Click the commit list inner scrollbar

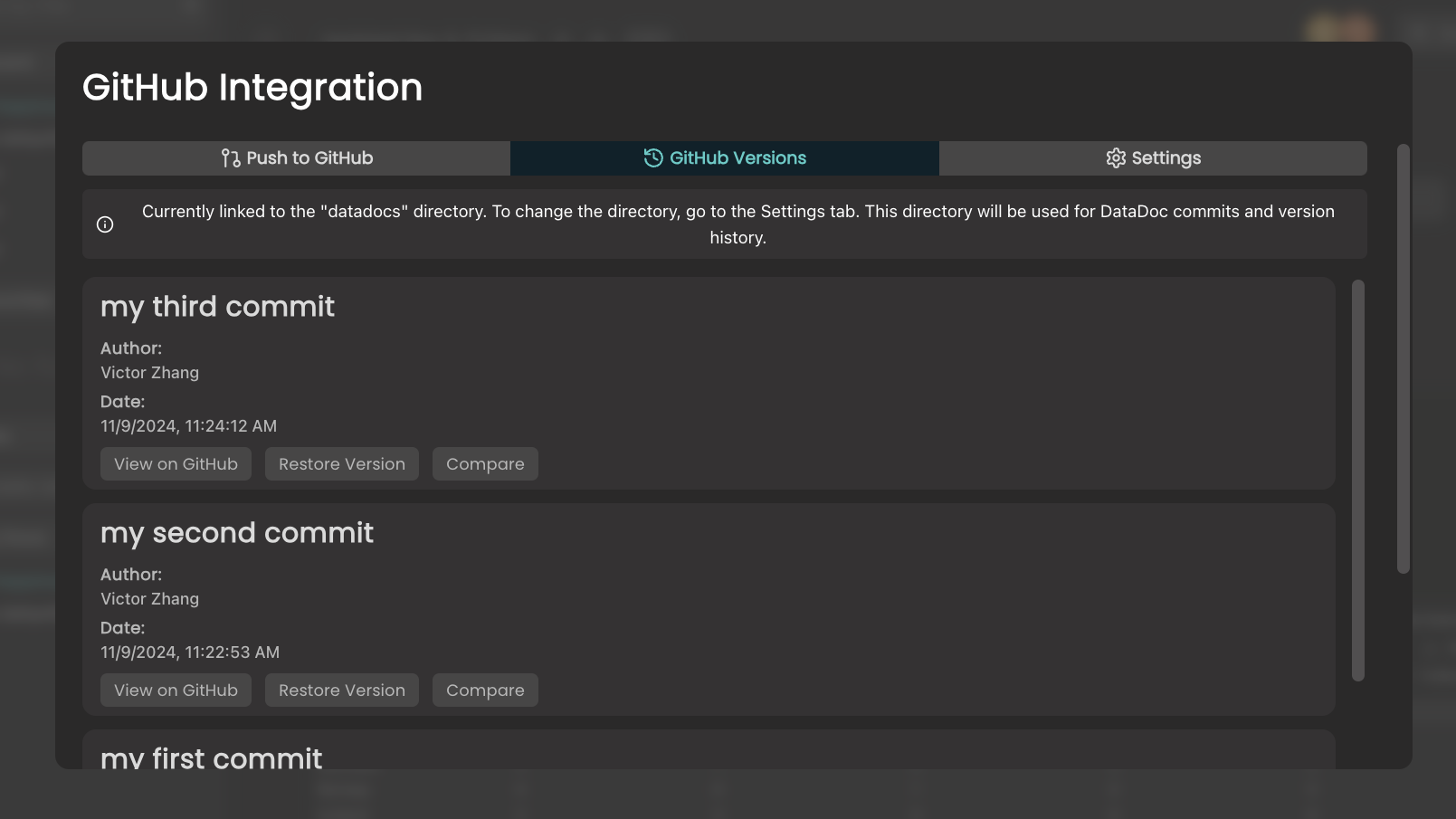pyautogui.click(x=1357, y=481)
